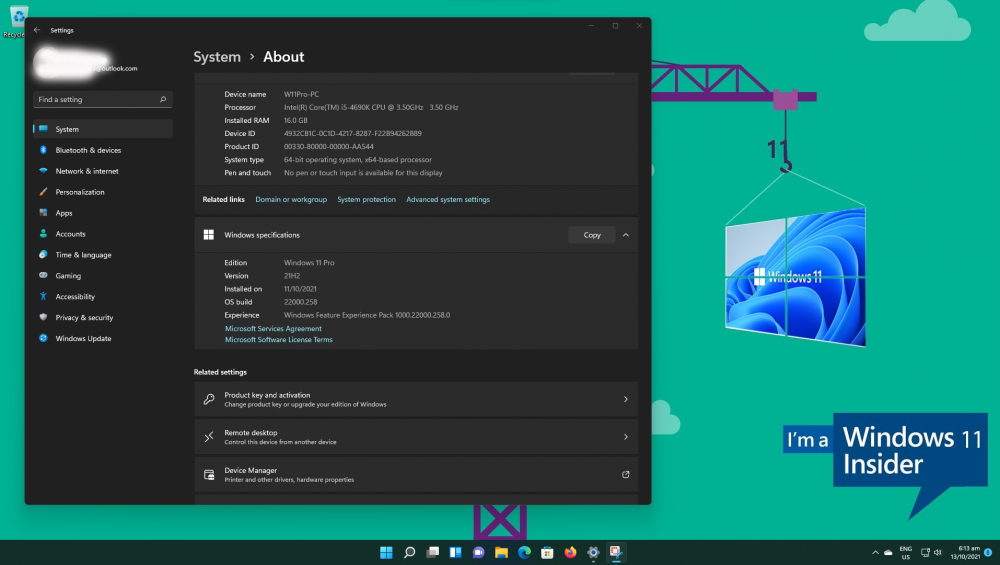
Task: Open Privacy & security settings
Action: [103, 318]
